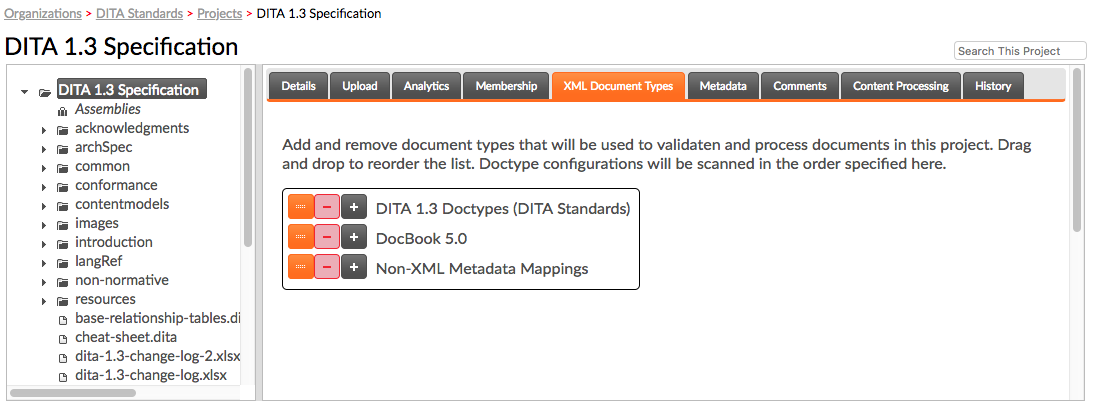Click file icon for cheat-sheet.dita
This screenshot has height=406, width=1093.
pos(63,338)
